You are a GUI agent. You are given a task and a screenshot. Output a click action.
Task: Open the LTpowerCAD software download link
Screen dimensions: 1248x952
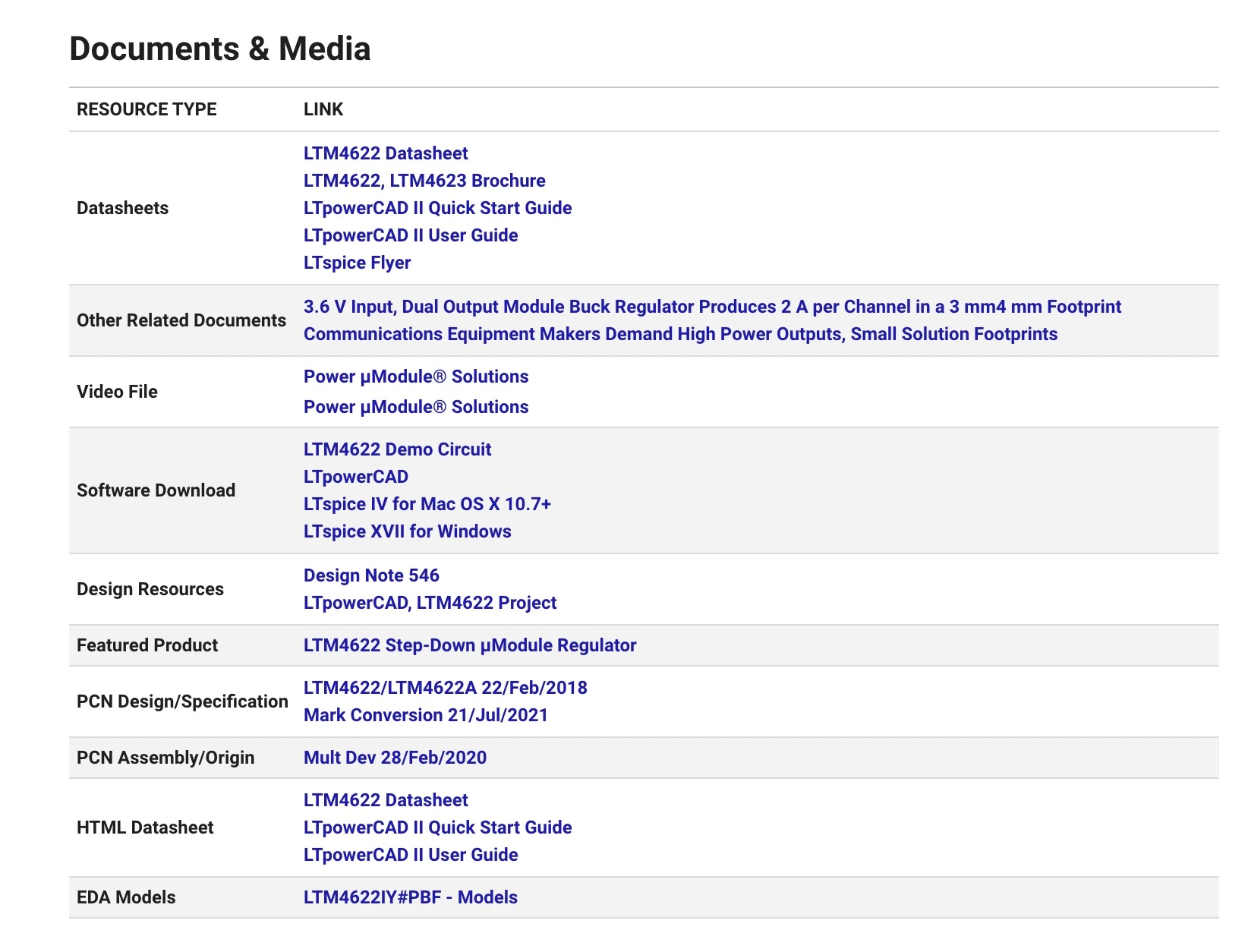[356, 477]
